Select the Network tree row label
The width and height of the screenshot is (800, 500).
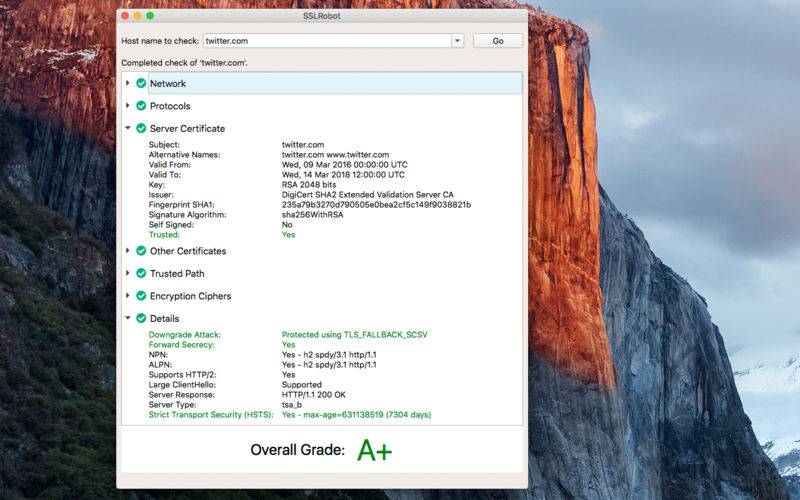coord(168,83)
